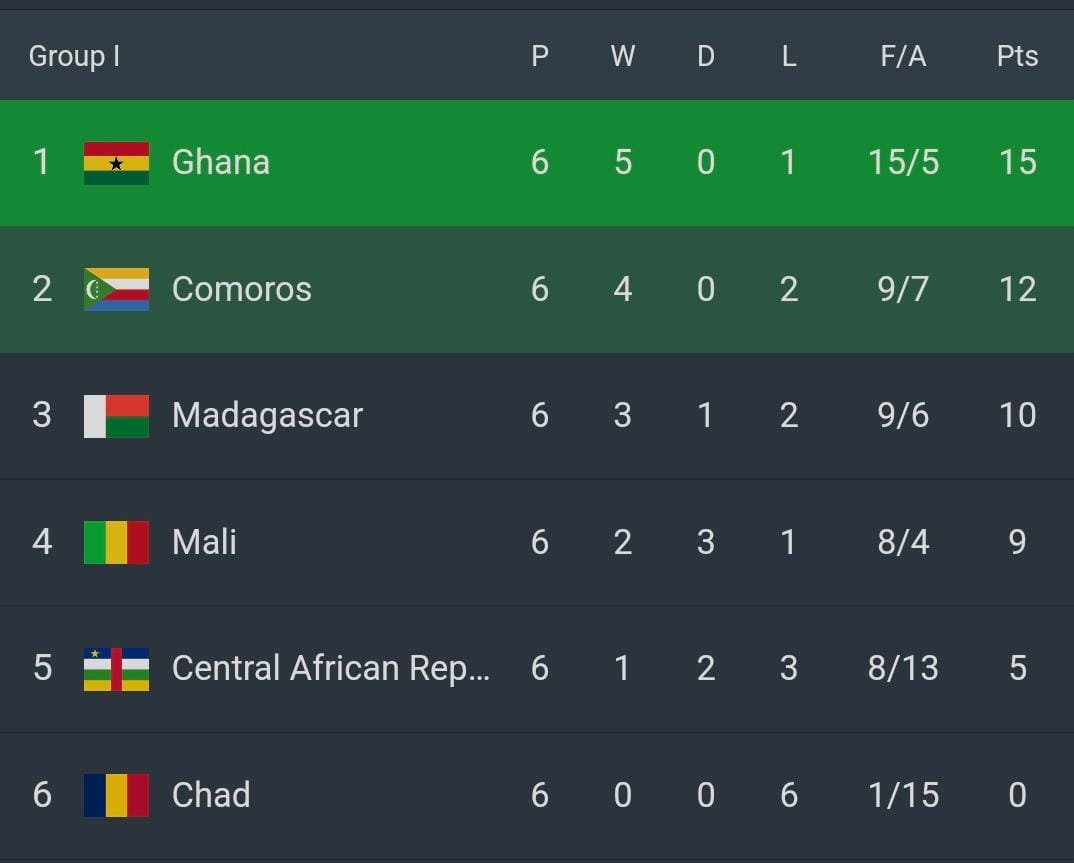The image size is (1074, 863).
Task: Click the Group I header label
Action: pyautogui.click(x=74, y=56)
